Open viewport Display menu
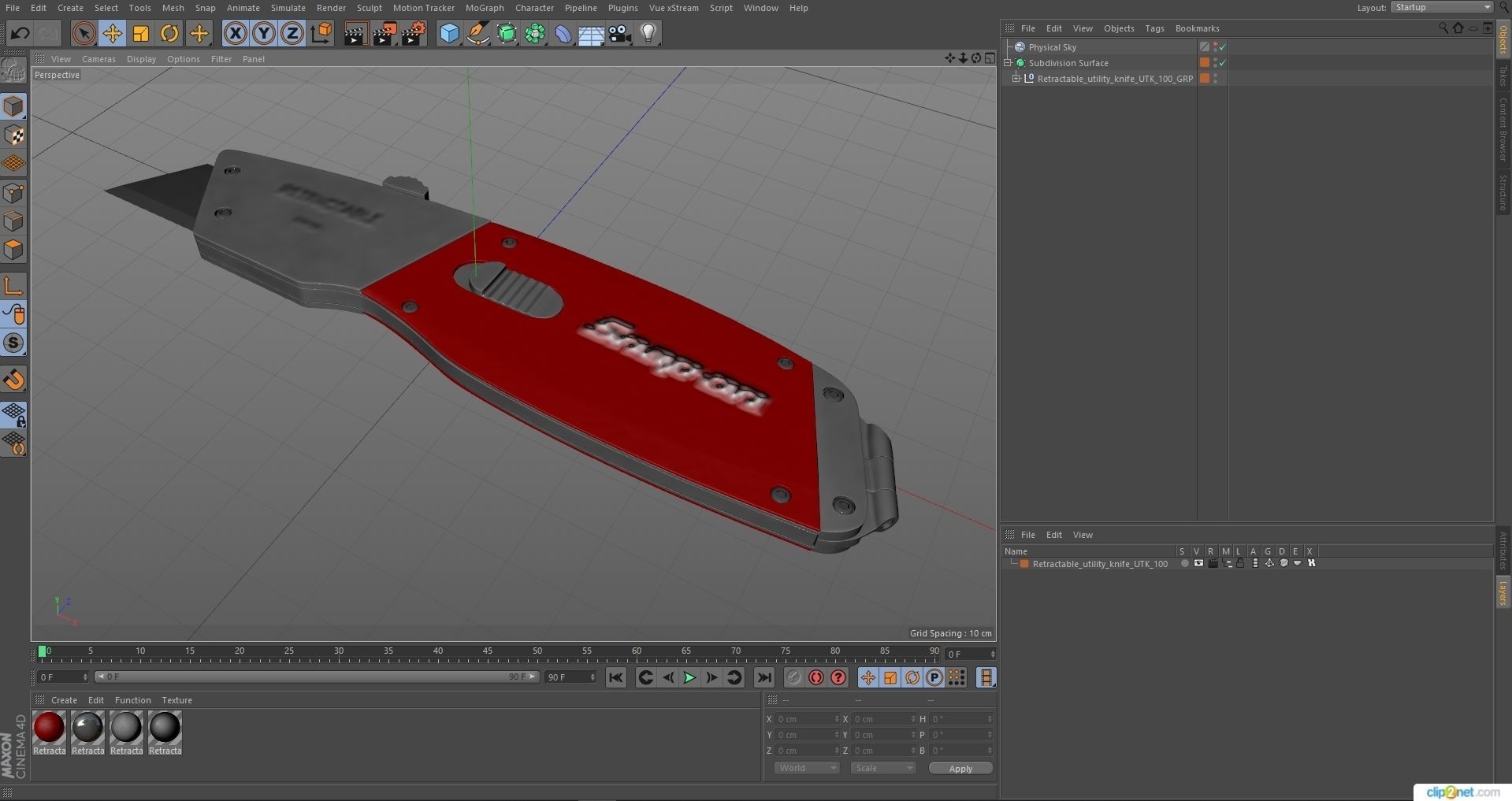Screen dimensions: 1512x801 point(141,59)
